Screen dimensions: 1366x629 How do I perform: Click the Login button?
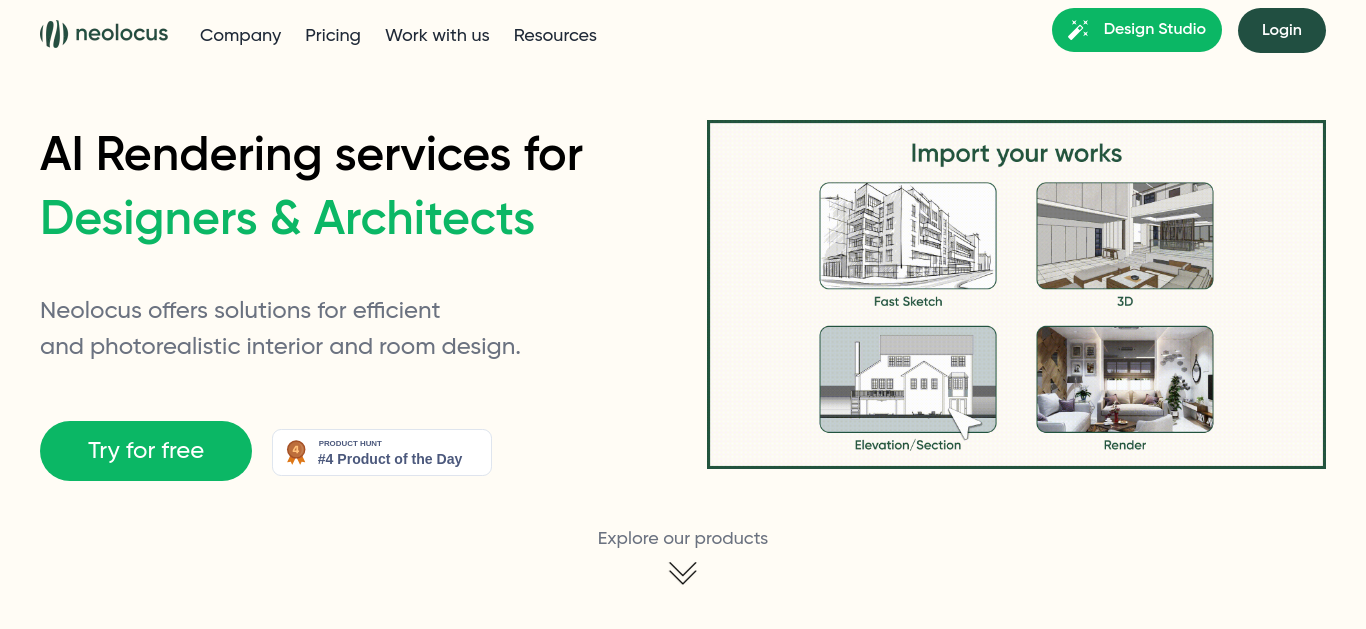1282,30
